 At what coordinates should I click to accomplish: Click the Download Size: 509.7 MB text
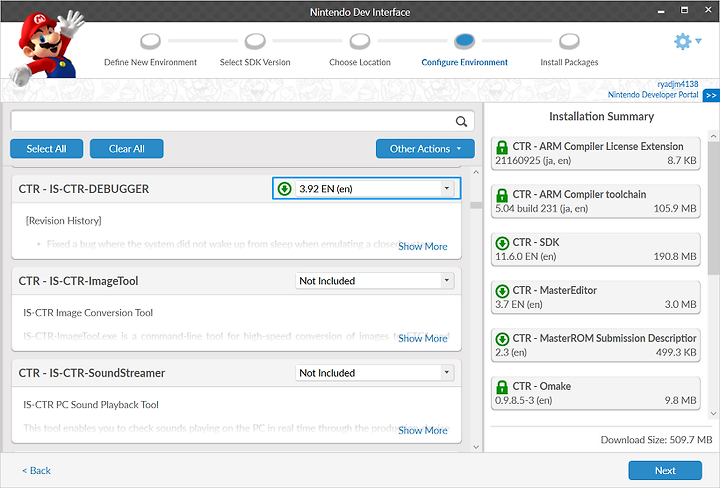click(x=656, y=440)
